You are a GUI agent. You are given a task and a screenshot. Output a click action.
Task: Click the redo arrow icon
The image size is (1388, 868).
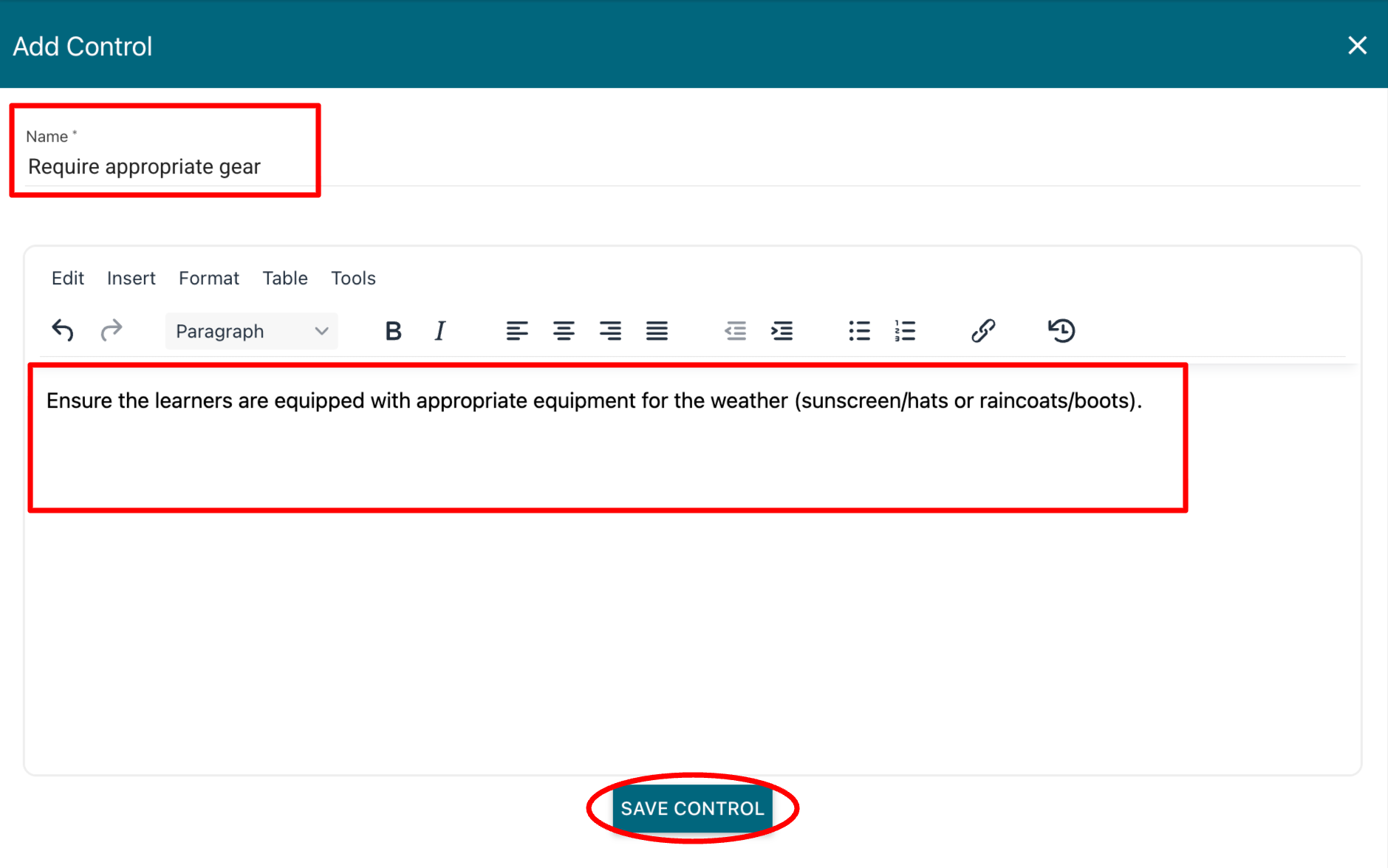click(x=111, y=330)
